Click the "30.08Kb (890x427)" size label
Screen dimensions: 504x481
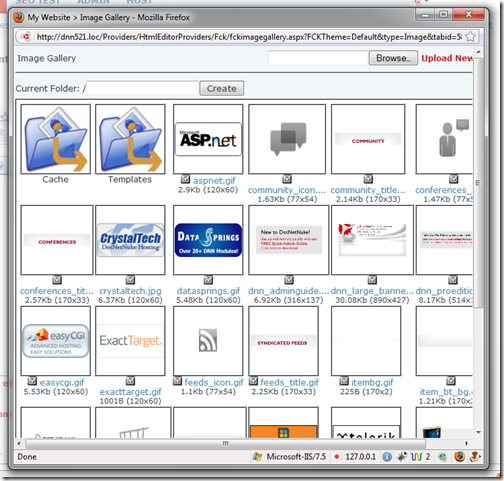click(372, 300)
